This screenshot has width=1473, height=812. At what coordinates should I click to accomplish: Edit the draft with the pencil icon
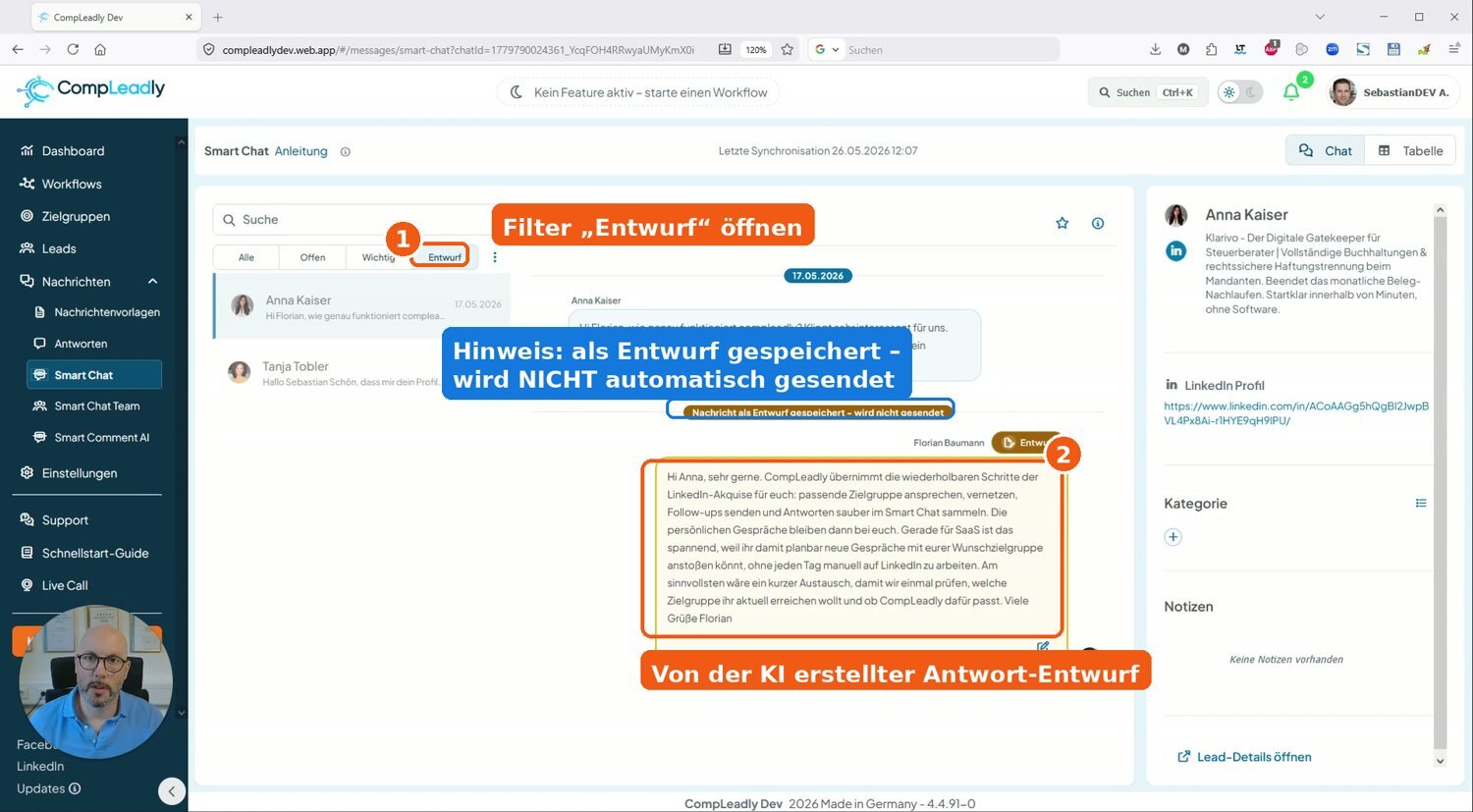[x=1043, y=646]
